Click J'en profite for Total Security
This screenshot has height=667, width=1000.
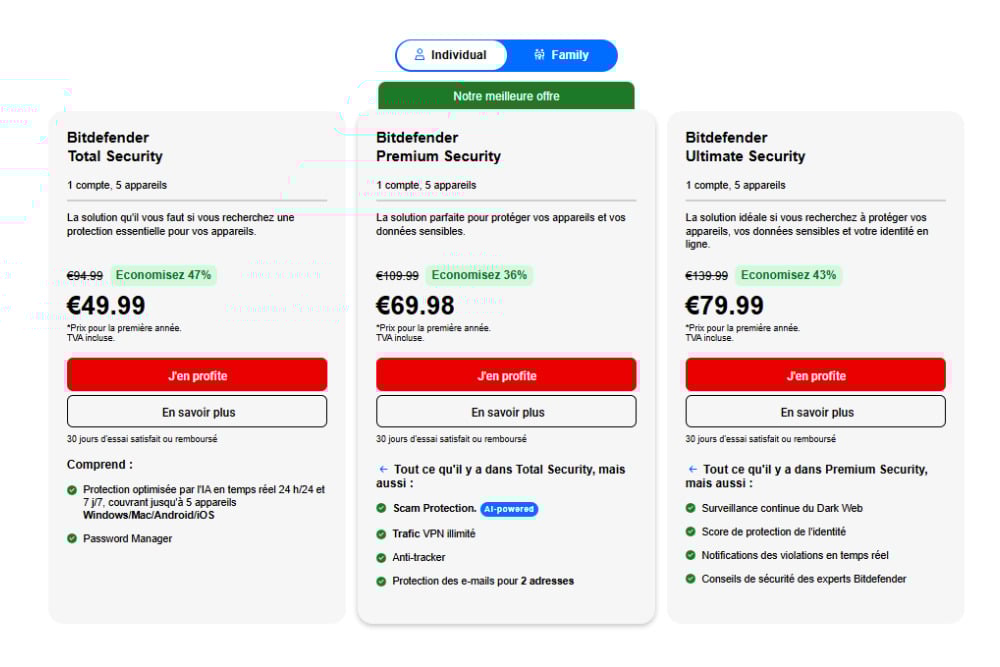pyautogui.click(x=197, y=375)
